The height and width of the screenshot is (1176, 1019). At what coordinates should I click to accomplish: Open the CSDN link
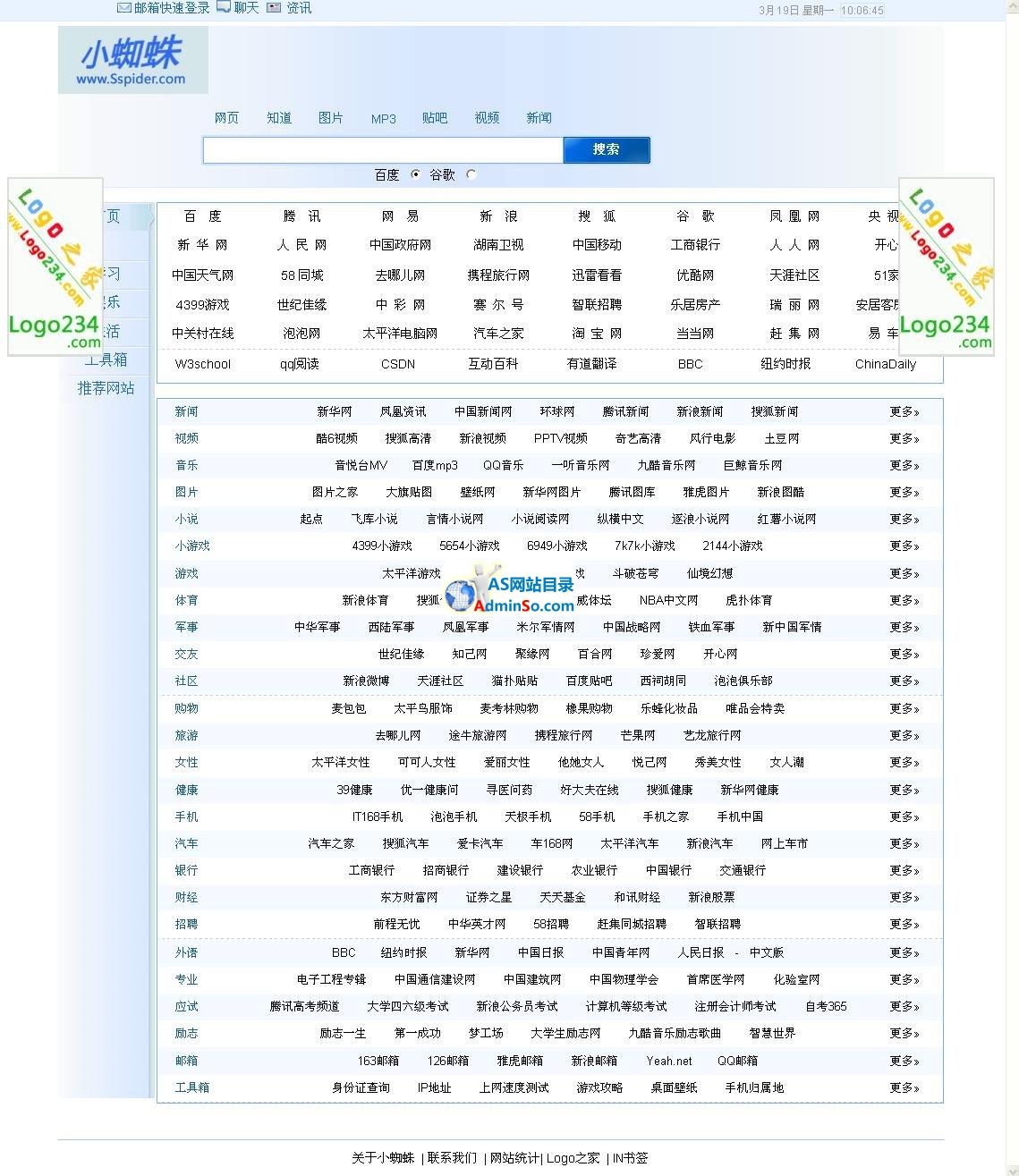[x=398, y=364]
